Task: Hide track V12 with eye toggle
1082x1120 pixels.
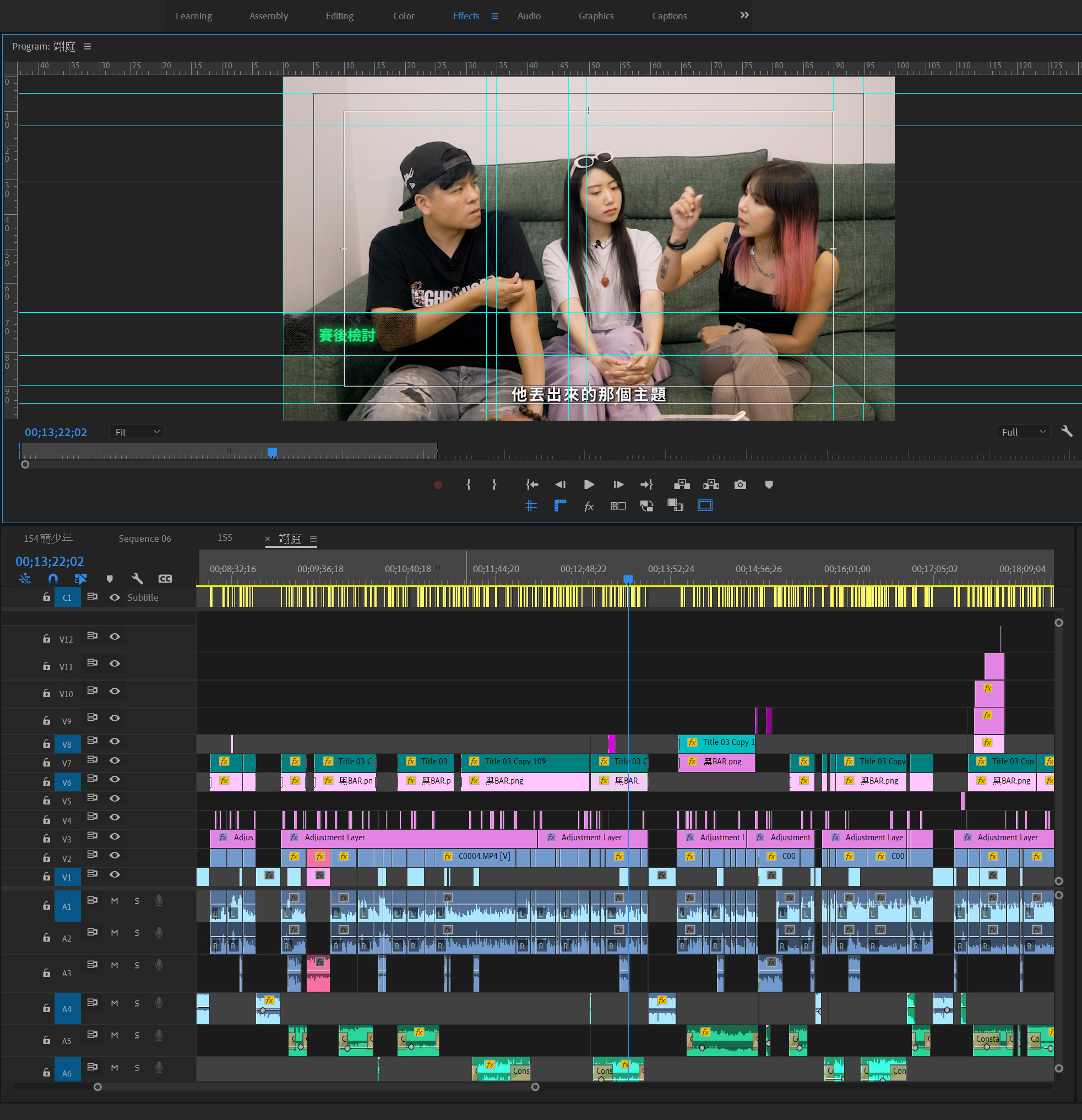Action: [x=115, y=637]
